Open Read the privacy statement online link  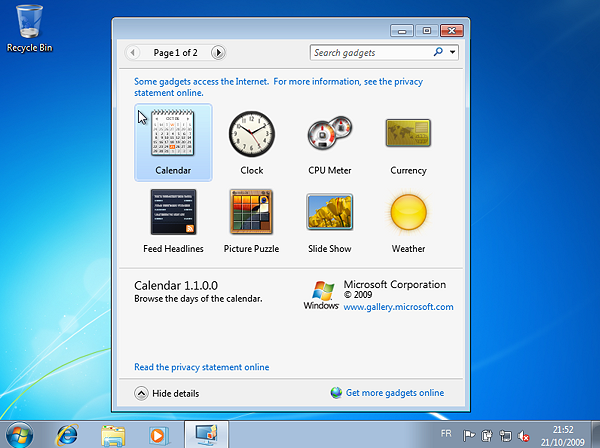(x=201, y=367)
